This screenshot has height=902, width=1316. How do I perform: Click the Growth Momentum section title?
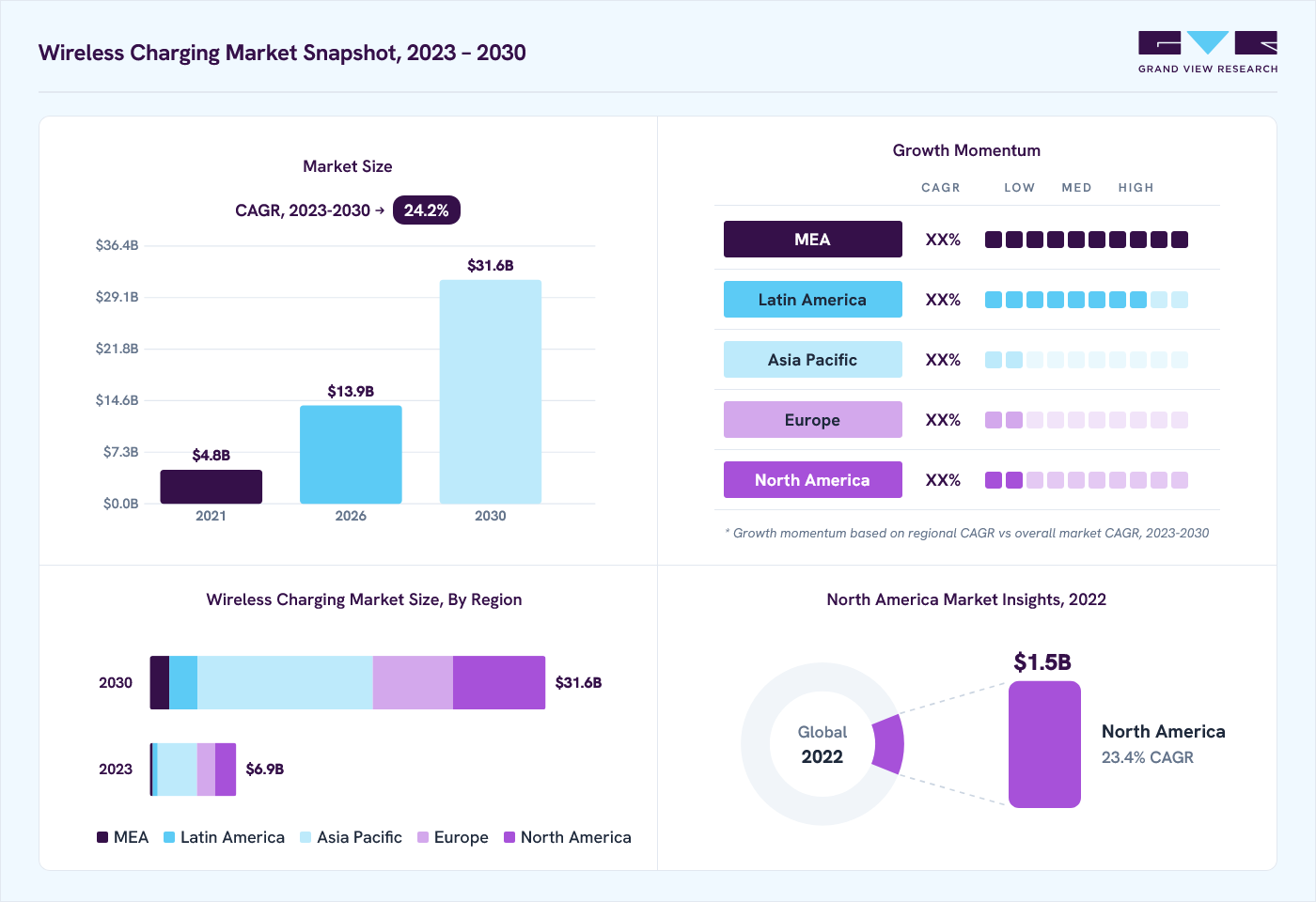(966, 150)
